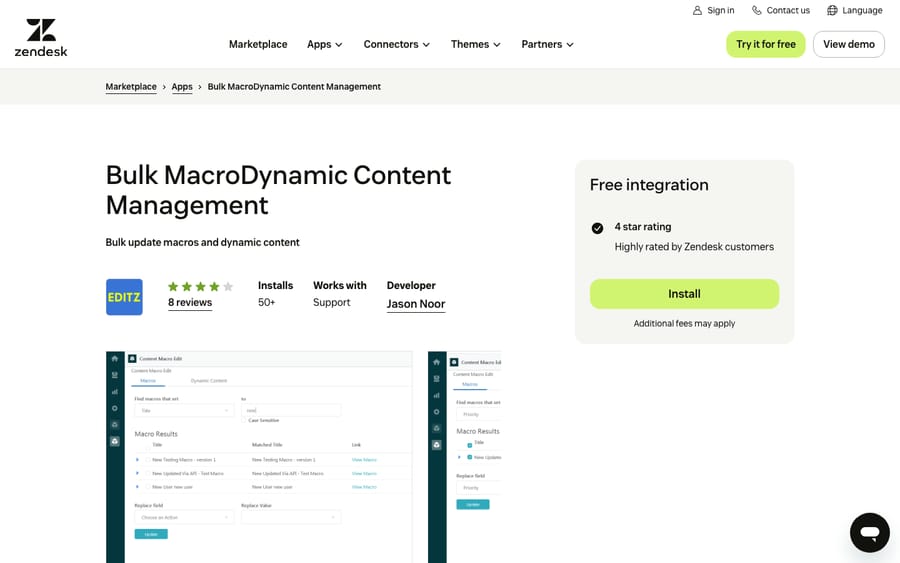Click the Try it for free button
The height and width of the screenshot is (563, 900).
pyautogui.click(x=766, y=44)
